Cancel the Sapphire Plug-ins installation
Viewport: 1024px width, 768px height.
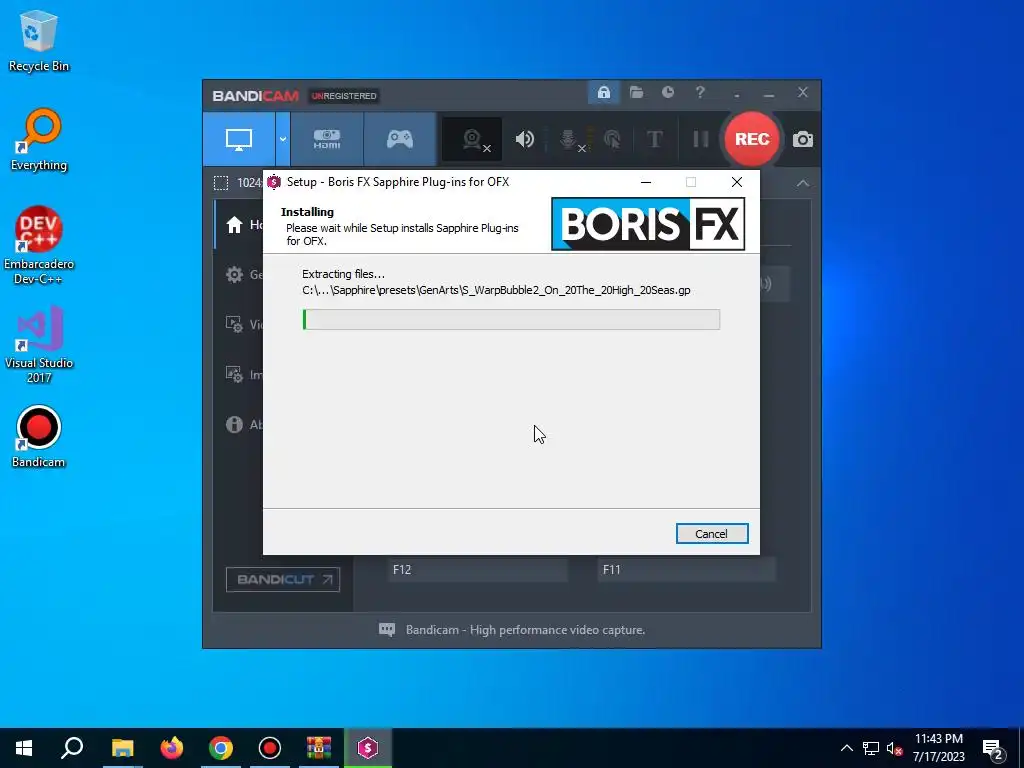pyautogui.click(x=711, y=534)
